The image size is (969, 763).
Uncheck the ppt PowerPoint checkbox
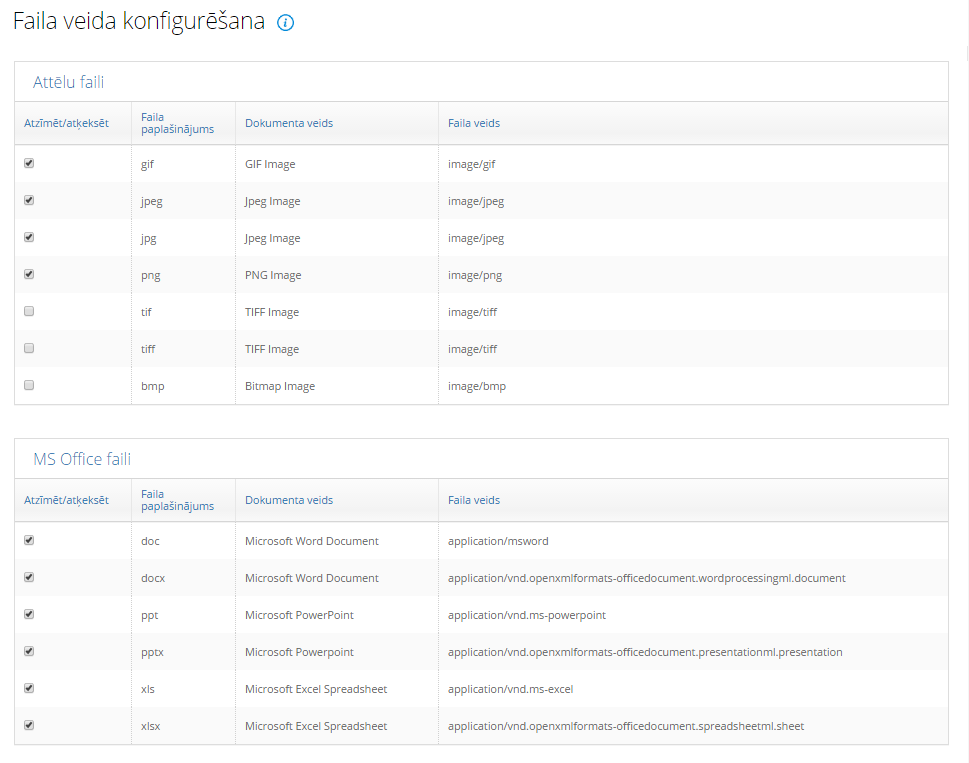pyautogui.click(x=29, y=614)
